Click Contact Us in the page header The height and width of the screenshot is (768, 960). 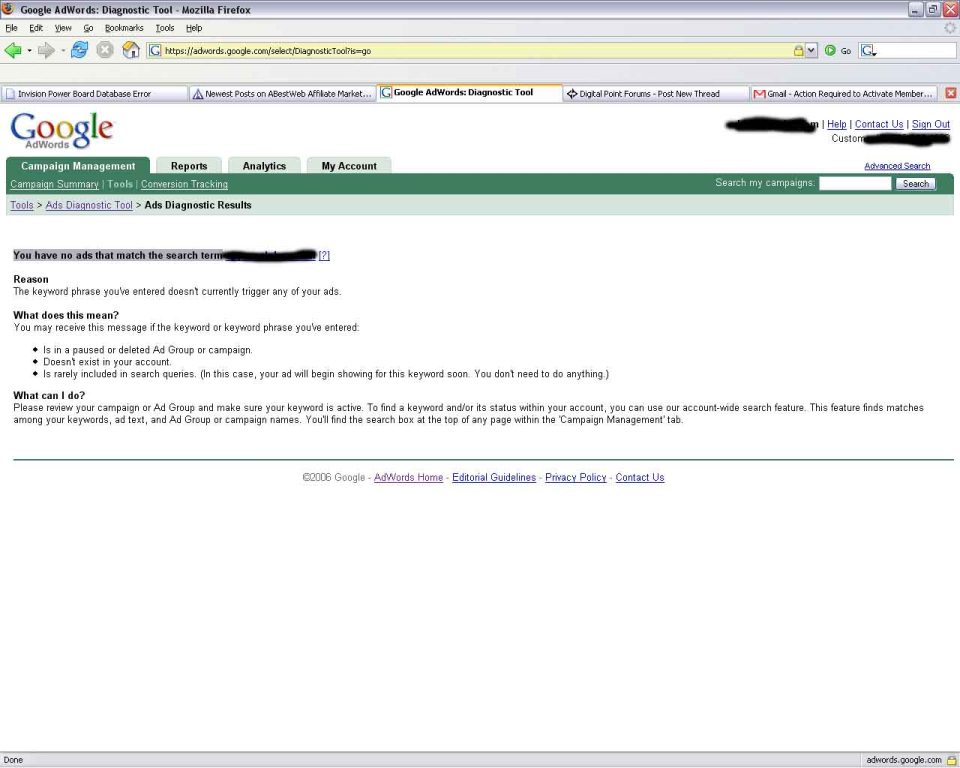click(x=879, y=124)
